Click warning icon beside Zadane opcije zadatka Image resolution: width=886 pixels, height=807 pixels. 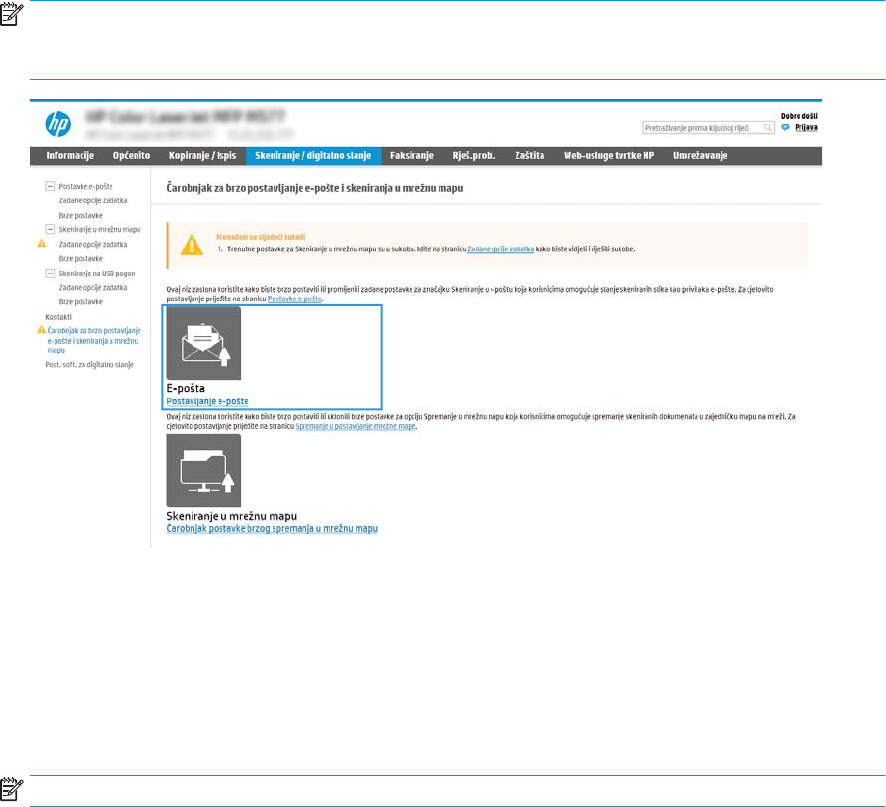tap(42, 244)
